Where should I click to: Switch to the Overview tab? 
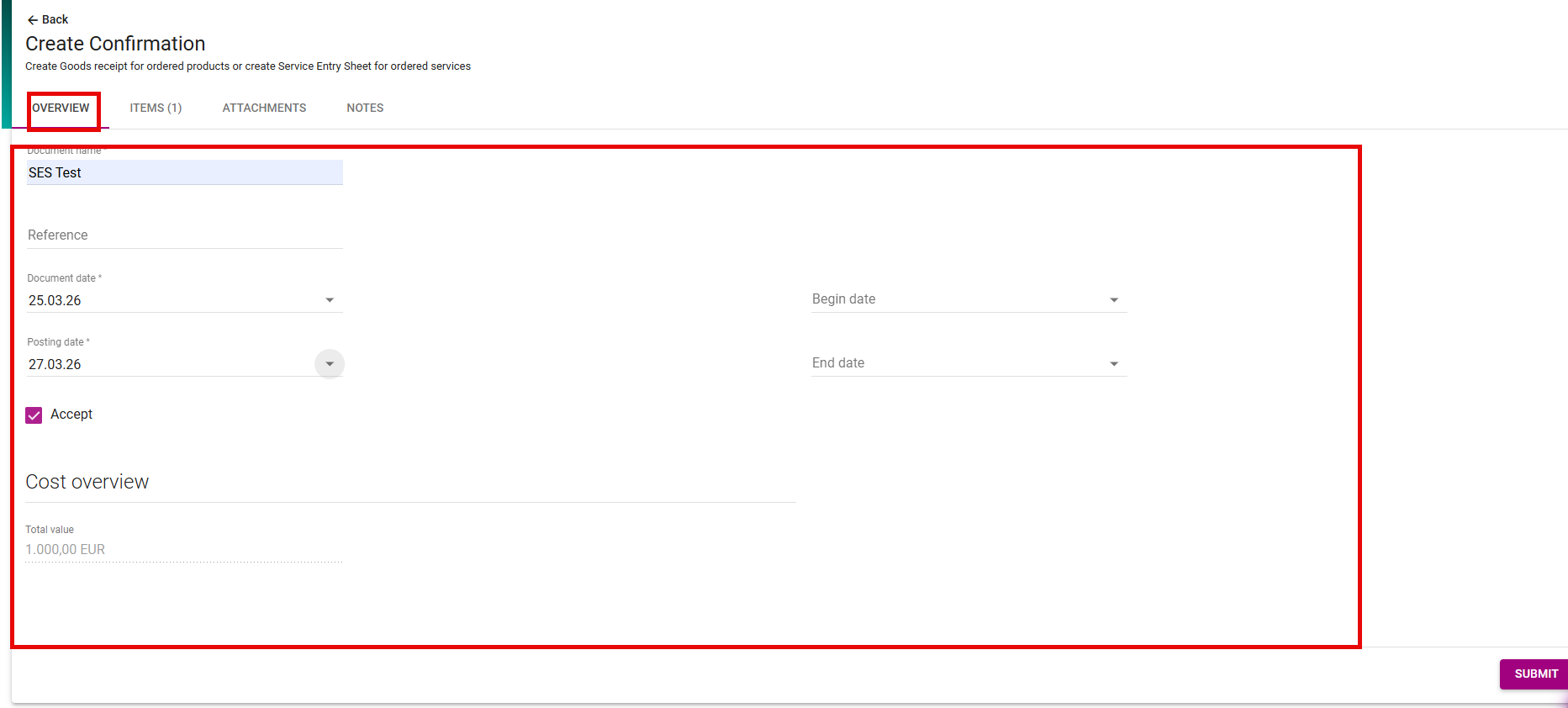pyautogui.click(x=61, y=108)
